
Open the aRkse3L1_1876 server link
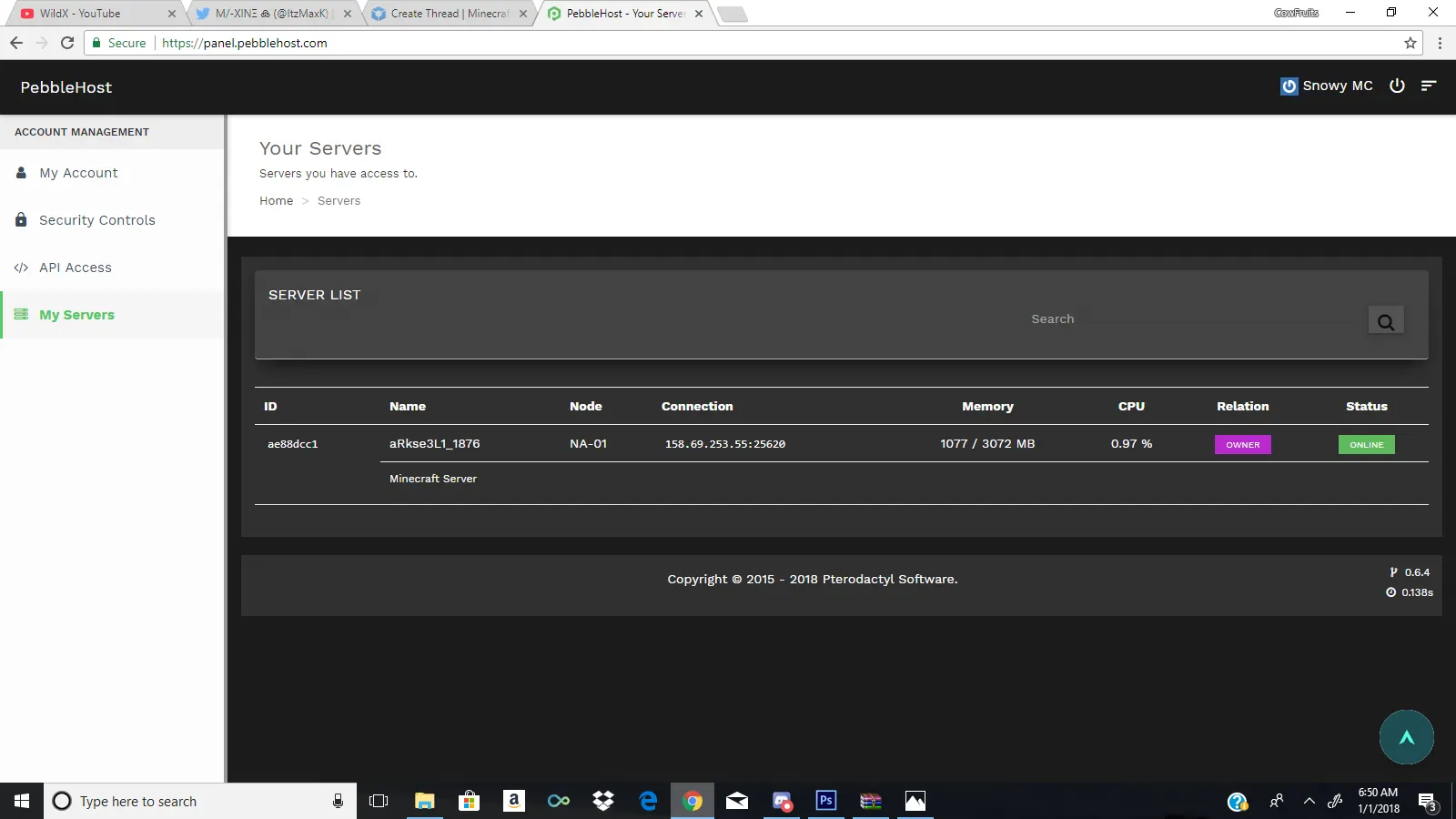[434, 444]
